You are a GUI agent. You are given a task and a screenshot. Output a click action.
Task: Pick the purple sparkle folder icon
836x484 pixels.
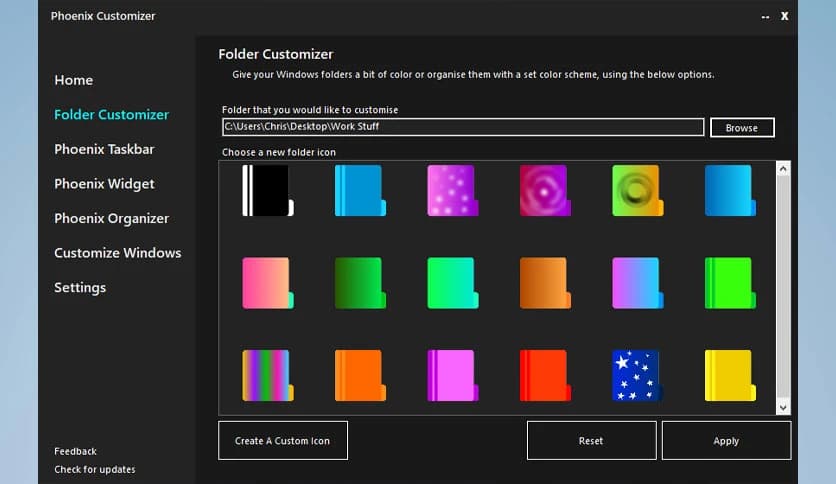(x=453, y=190)
